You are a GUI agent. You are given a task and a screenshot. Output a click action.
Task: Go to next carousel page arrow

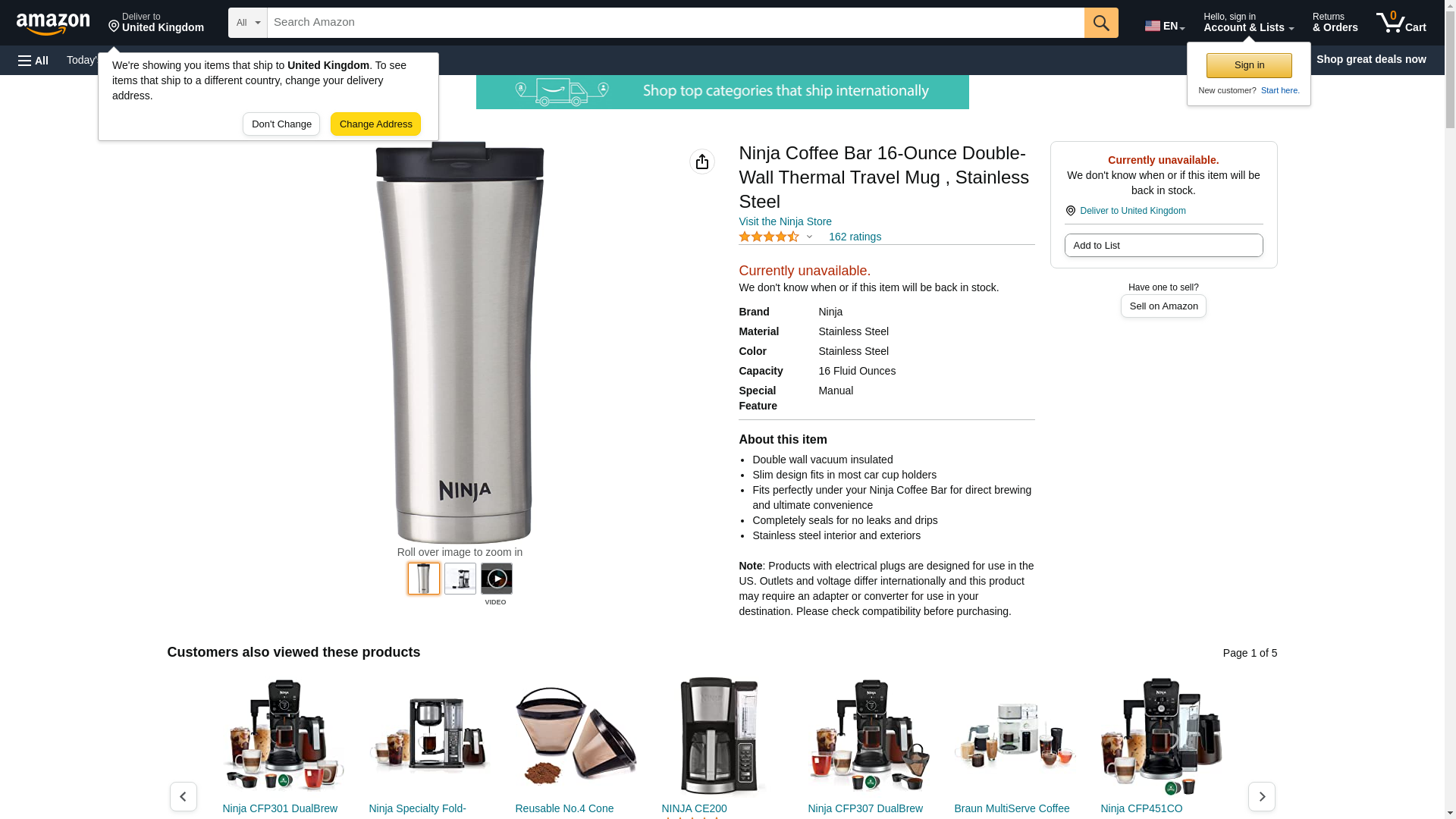point(1262,796)
